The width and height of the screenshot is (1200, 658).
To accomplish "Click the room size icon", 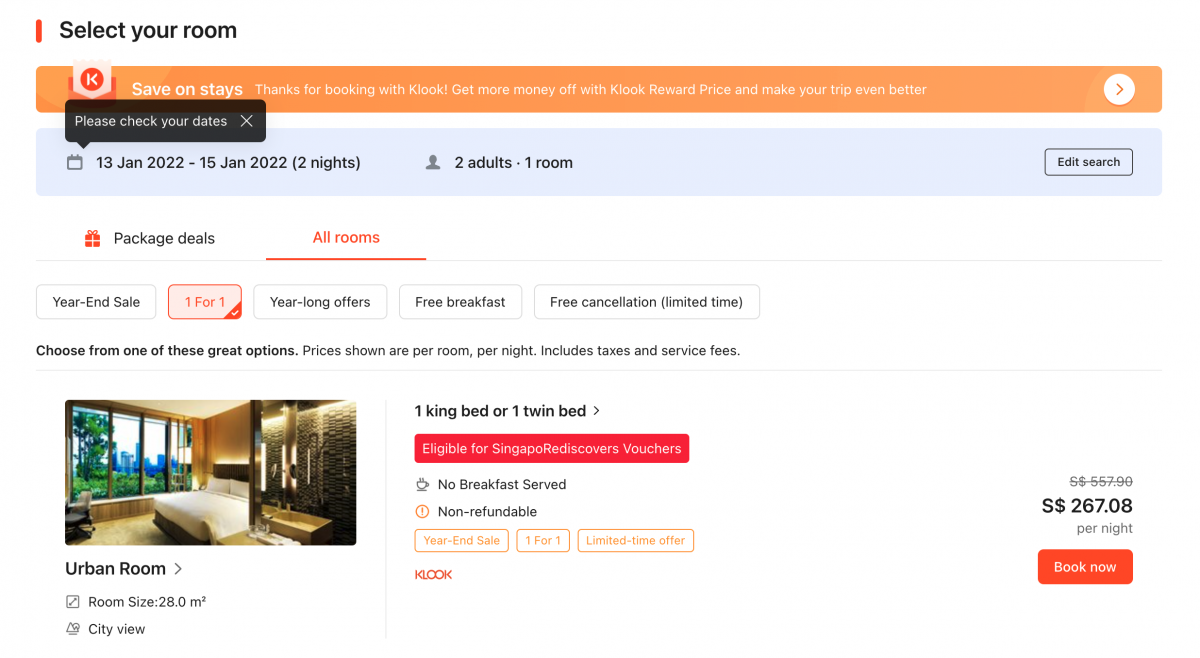I will [73, 602].
